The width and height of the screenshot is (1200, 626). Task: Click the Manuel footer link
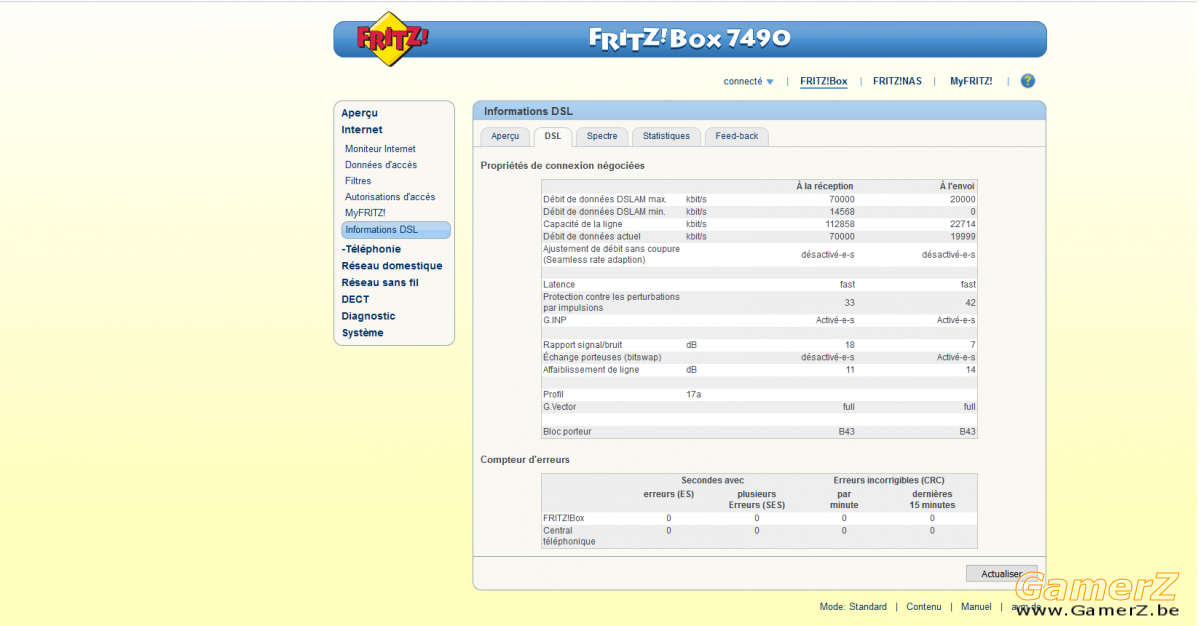click(976, 607)
